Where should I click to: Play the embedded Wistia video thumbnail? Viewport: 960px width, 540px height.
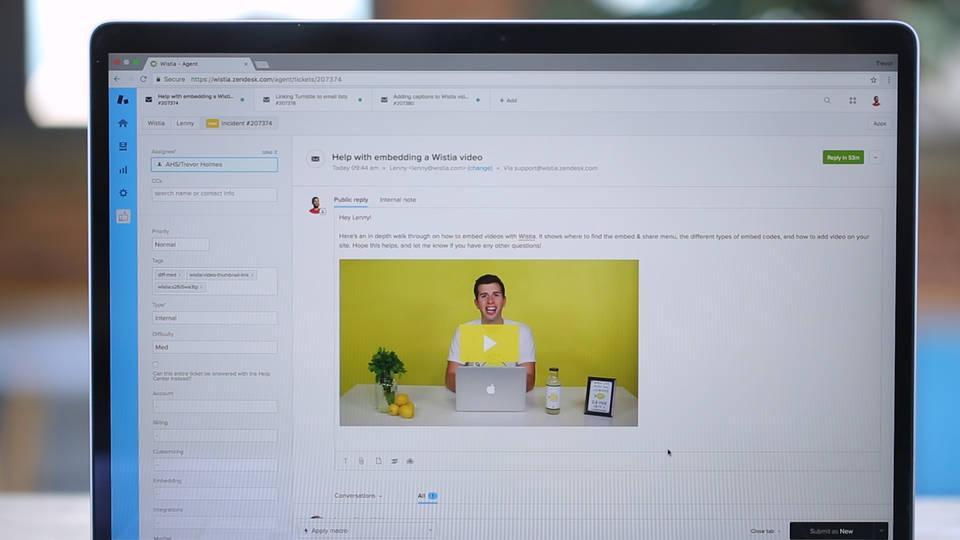489,343
